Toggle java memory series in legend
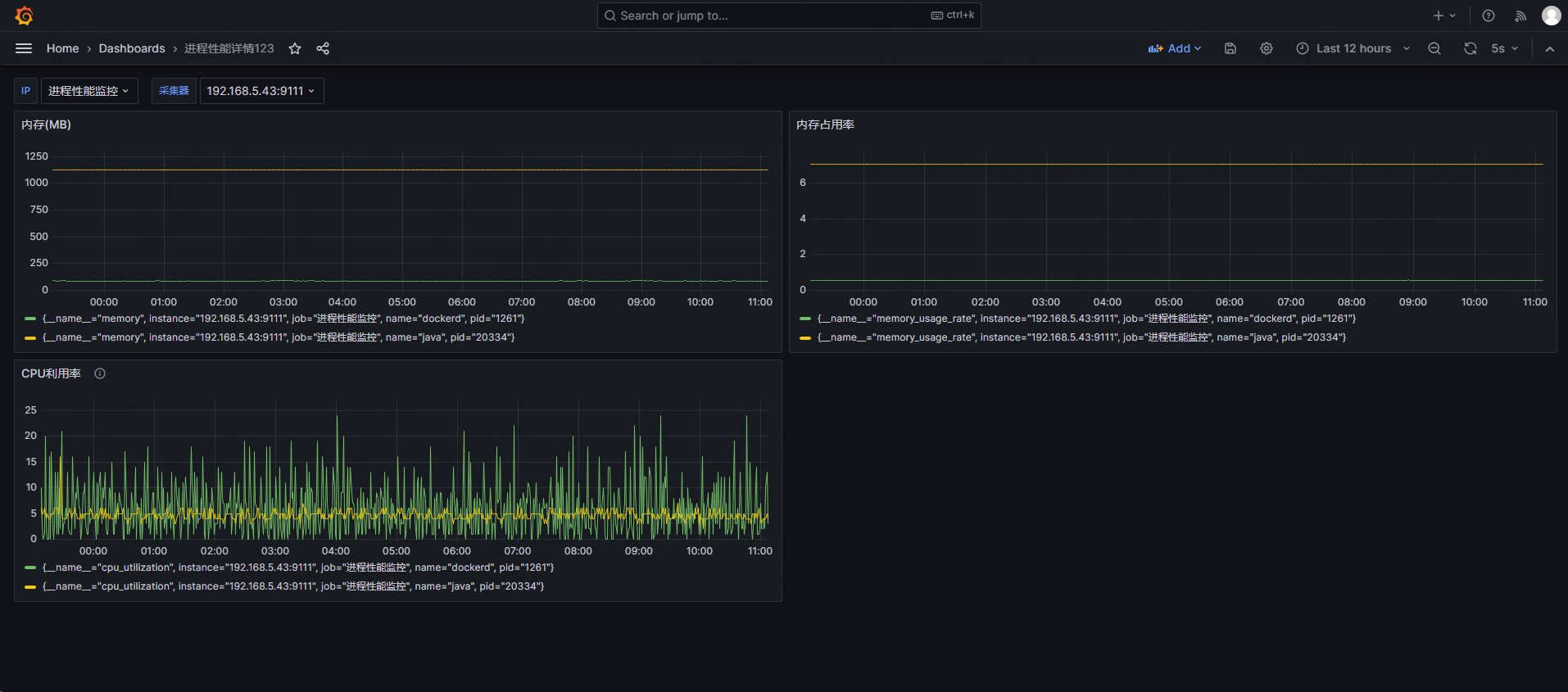The width and height of the screenshot is (1568, 692). click(279, 337)
